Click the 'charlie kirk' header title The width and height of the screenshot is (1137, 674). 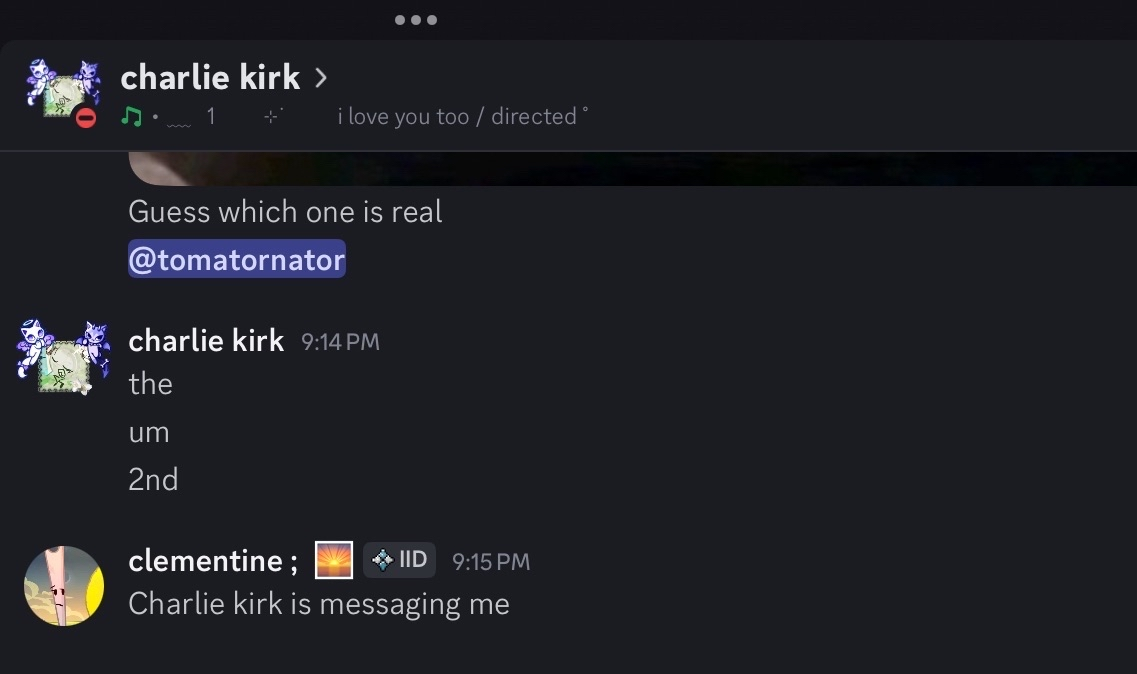coord(210,77)
